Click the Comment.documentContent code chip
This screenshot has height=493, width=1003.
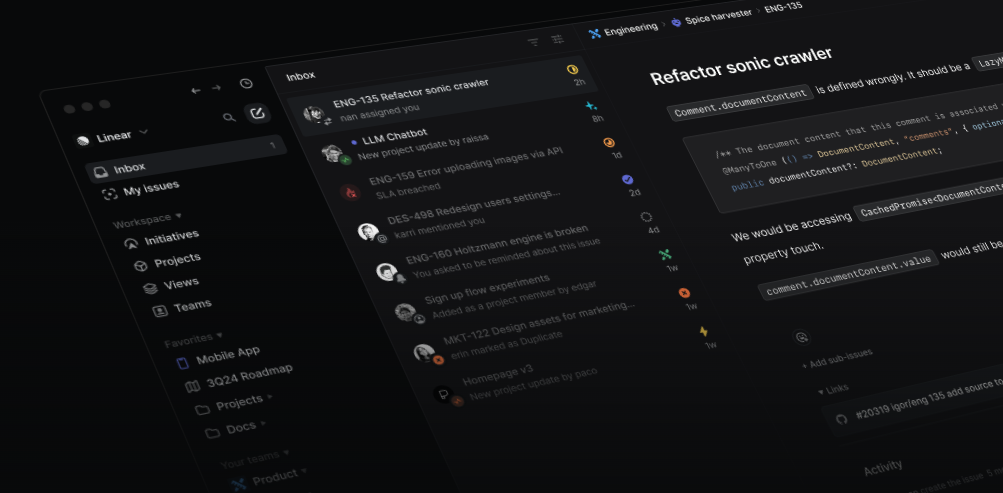pyautogui.click(x=740, y=103)
